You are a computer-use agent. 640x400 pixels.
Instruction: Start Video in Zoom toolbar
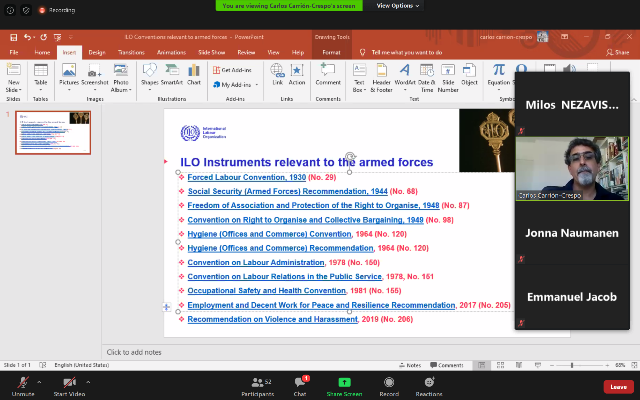click(x=69, y=386)
